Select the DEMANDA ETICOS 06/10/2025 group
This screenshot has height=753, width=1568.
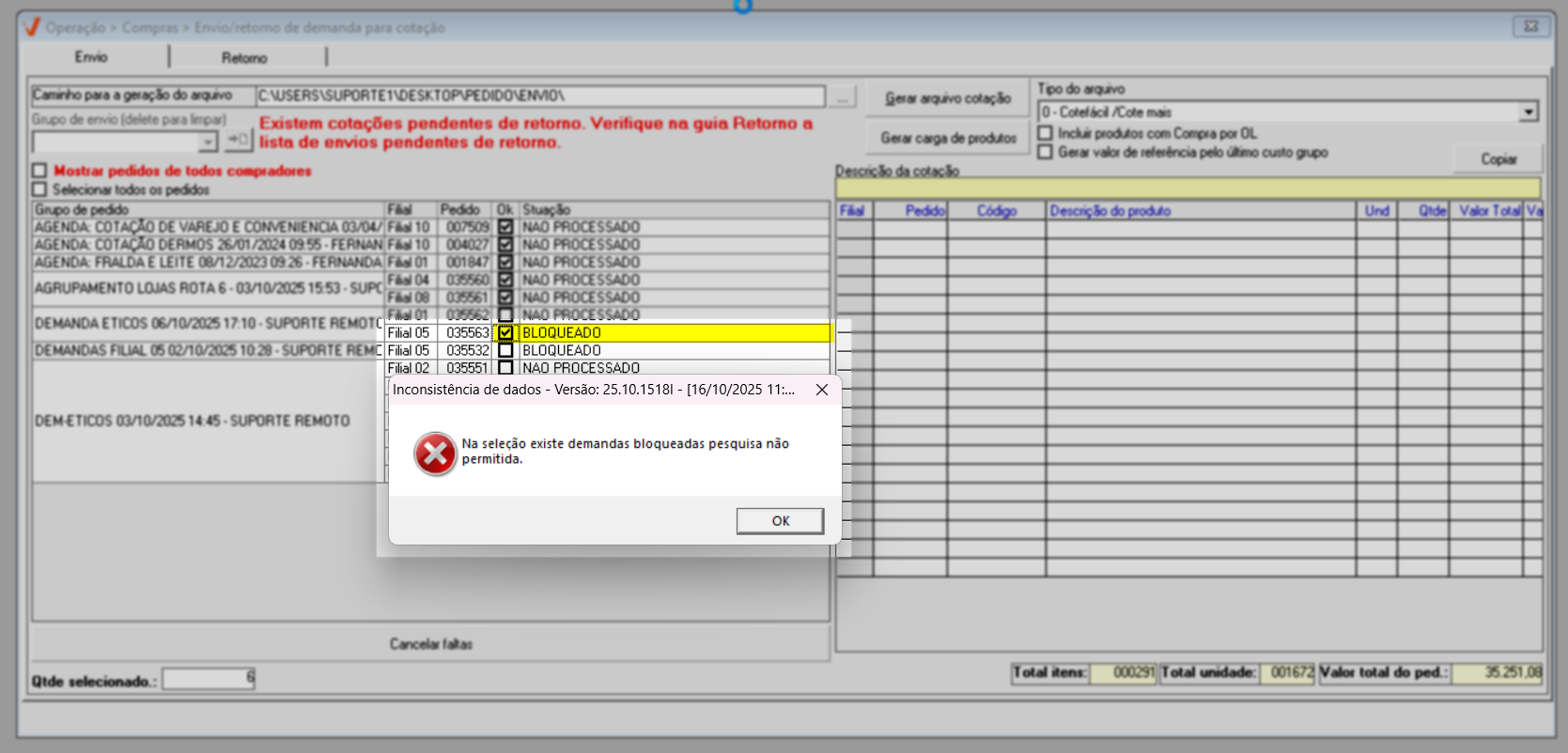(209, 324)
